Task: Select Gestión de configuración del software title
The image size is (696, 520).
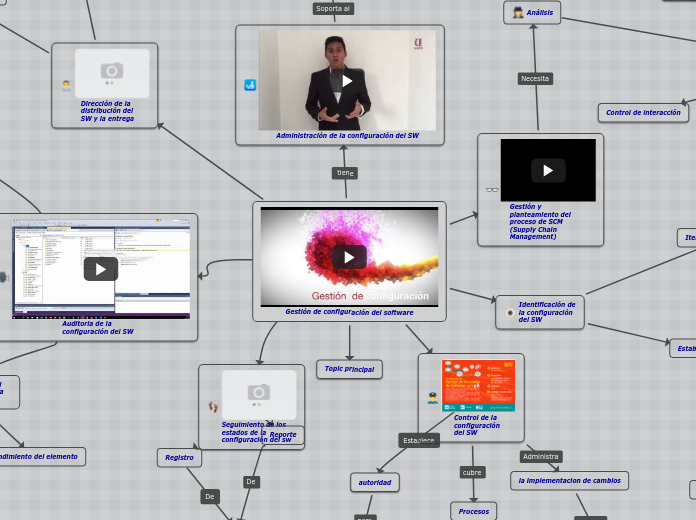Action: pos(349,312)
